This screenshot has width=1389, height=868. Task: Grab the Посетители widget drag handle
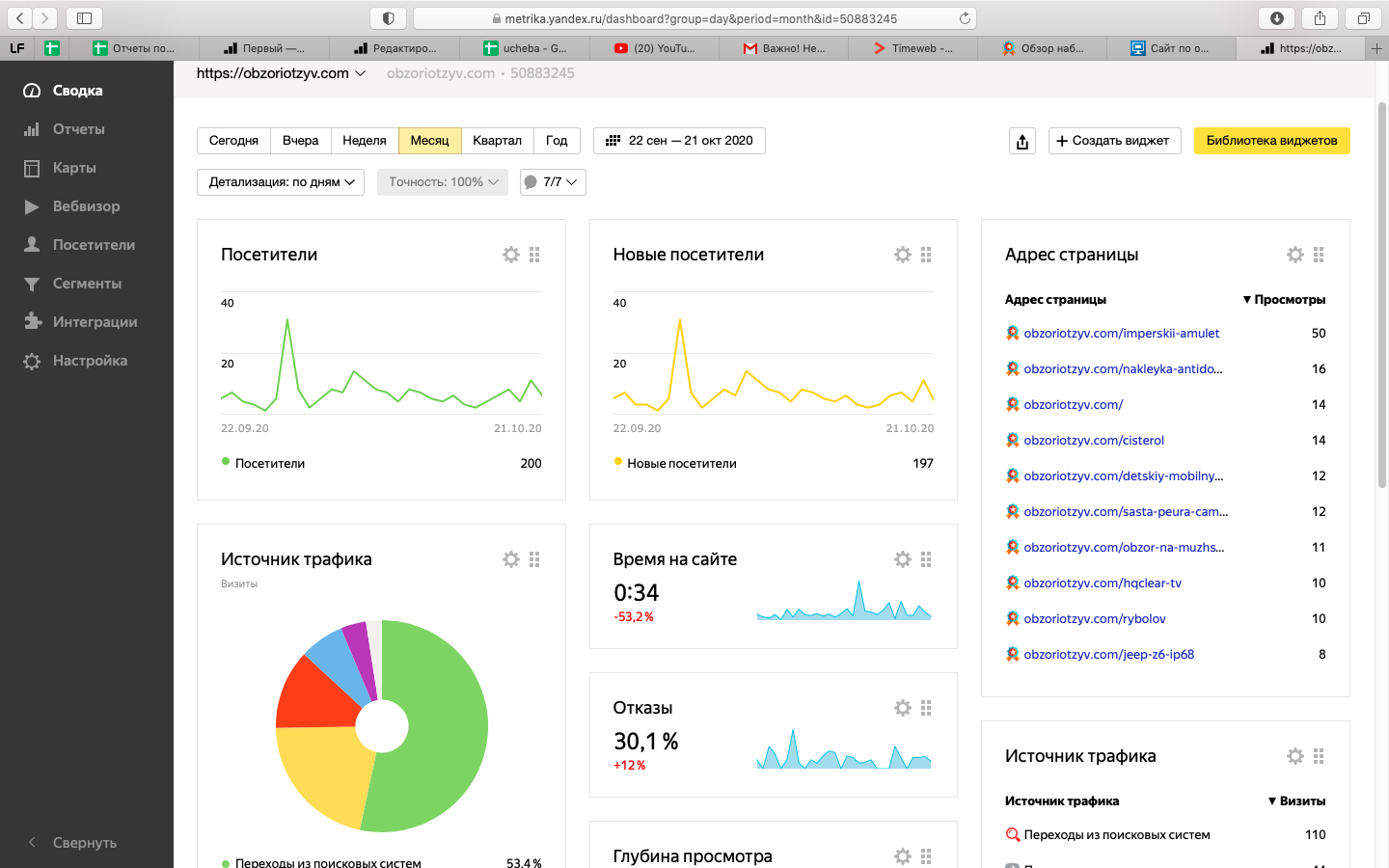click(x=534, y=255)
